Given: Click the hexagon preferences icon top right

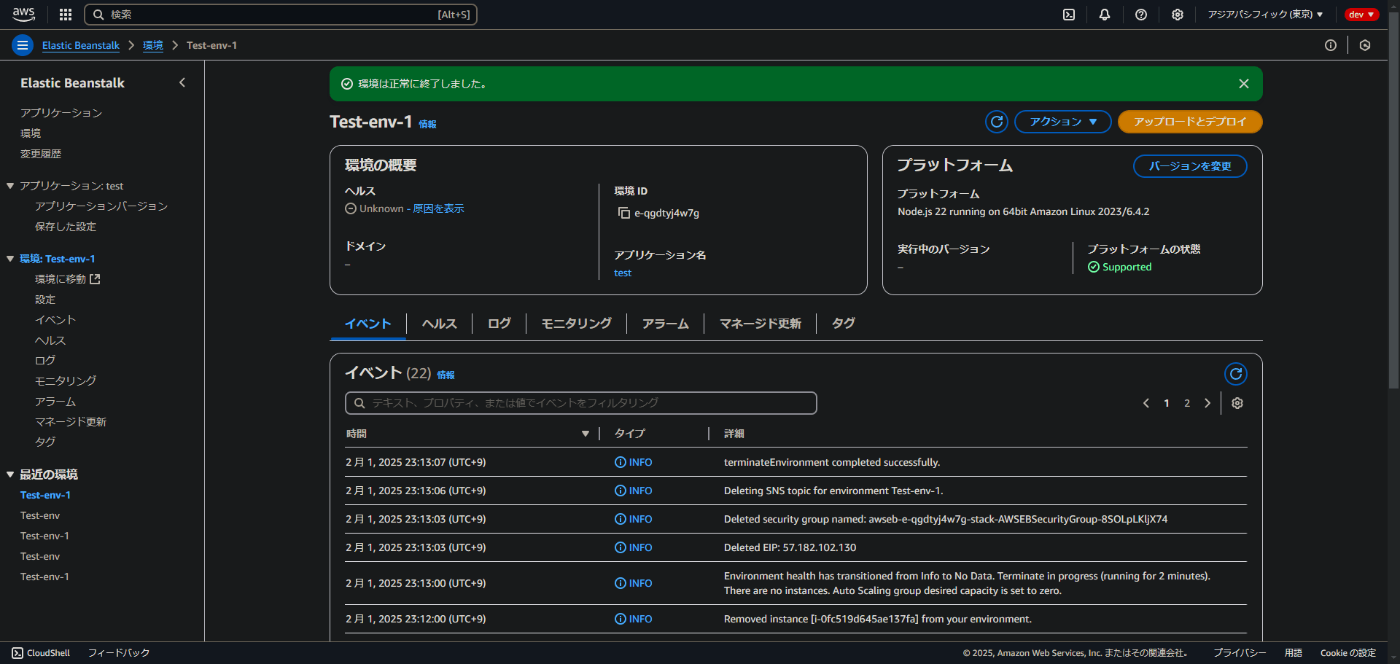Looking at the screenshot, I should pyautogui.click(x=1364, y=45).
